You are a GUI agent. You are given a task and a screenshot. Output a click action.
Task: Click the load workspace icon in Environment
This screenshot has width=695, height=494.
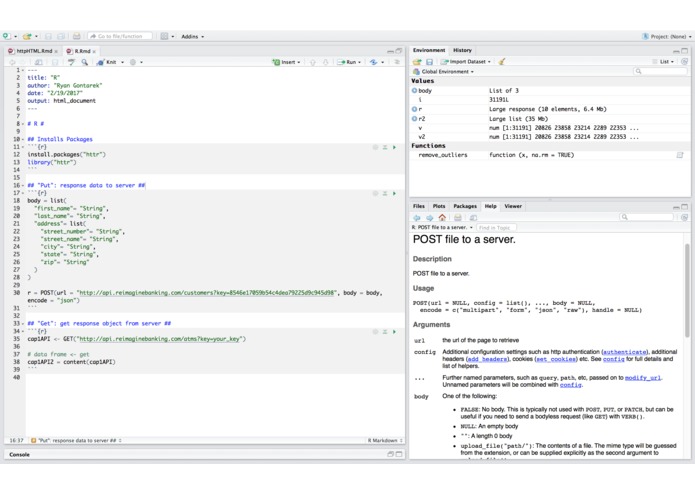coord(417,62)
